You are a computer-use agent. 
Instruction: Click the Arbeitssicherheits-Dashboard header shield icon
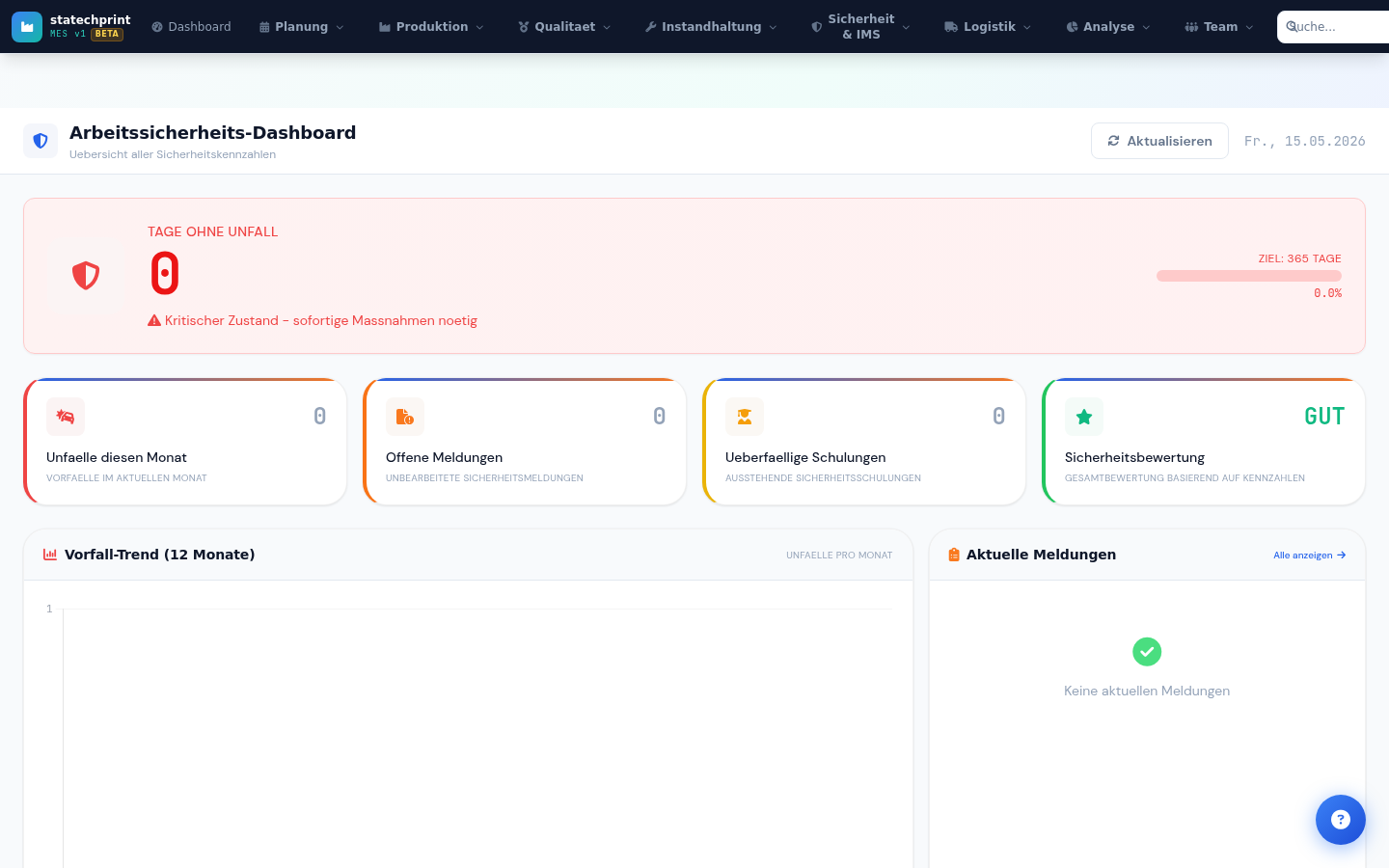pos(41,141)
